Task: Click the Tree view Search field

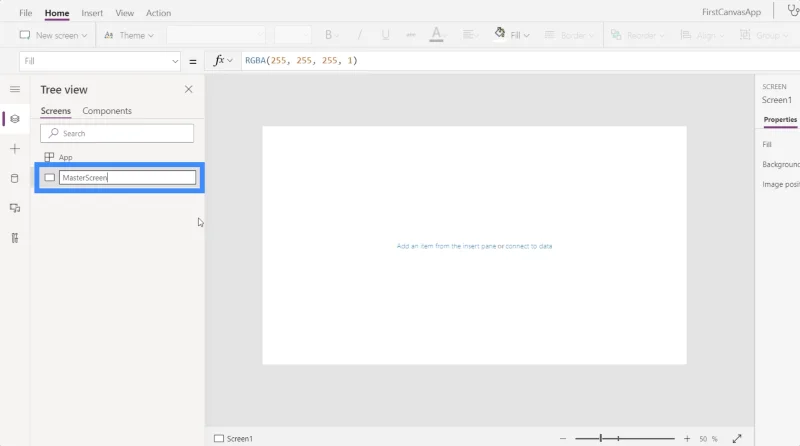Action: [117, 133]
